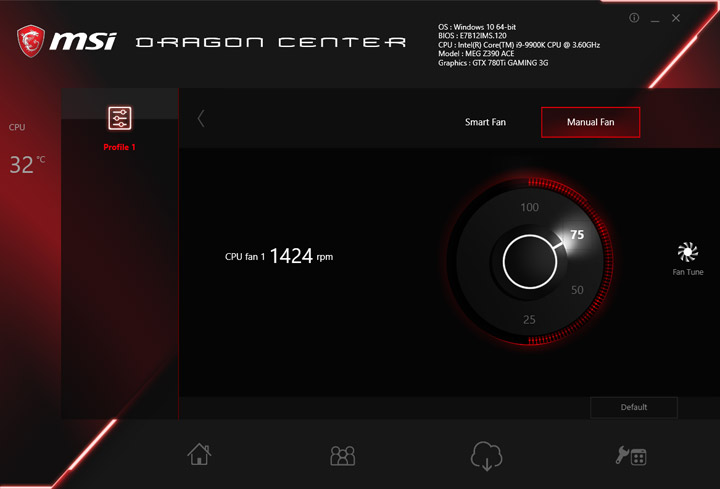Screen dimensions: 720x489
Task: Click the MSI dragon shield logo
Action: tap(31, 41)
